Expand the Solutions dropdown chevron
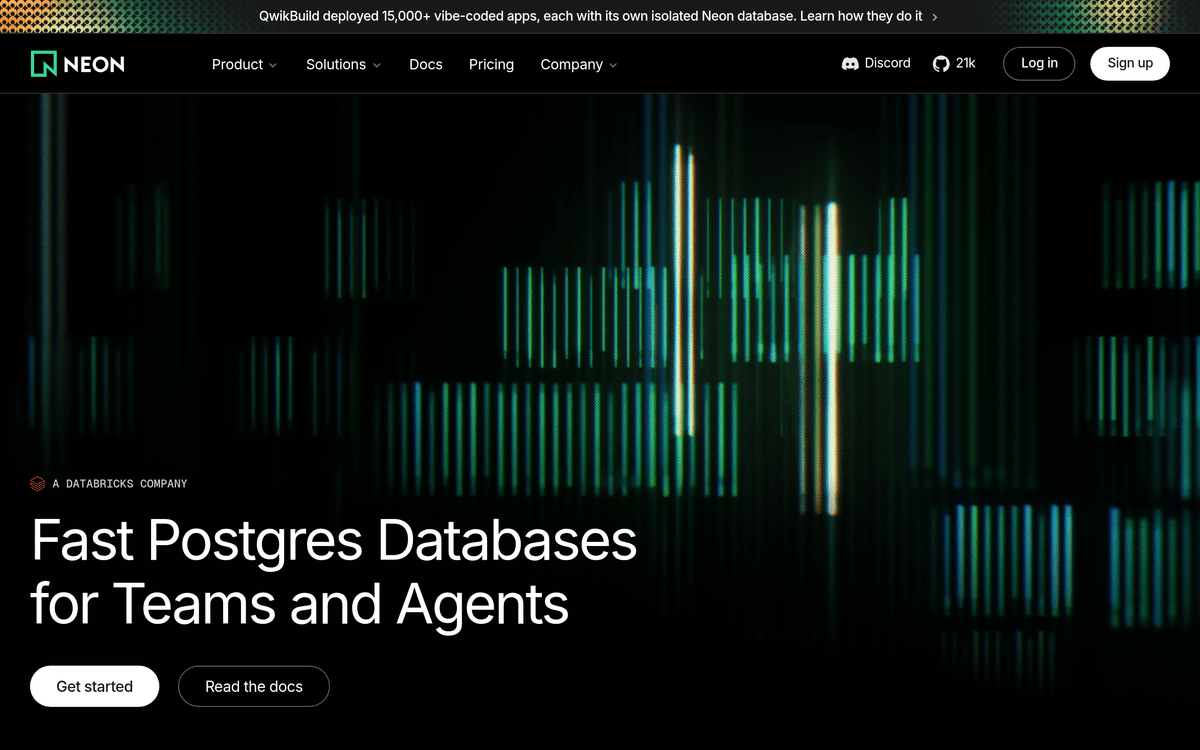 [x=377, y=65]
